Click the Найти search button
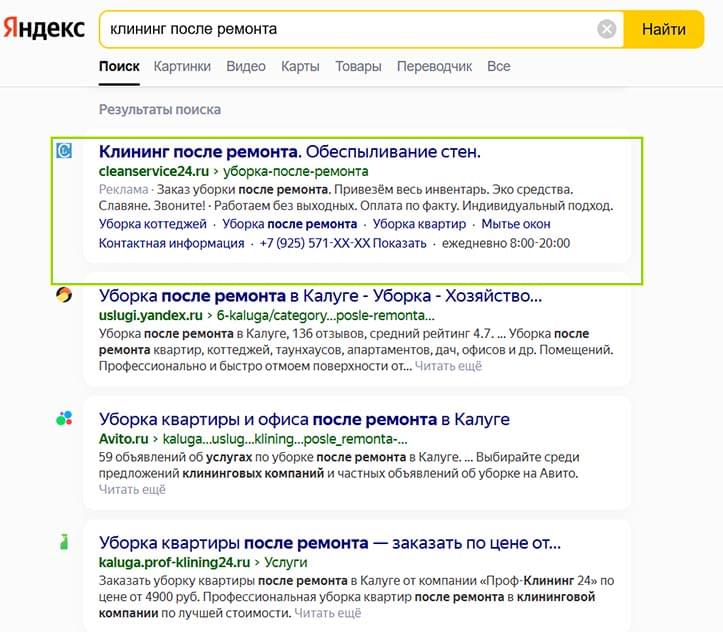Viewport: 723px width, 632px height. [x=664, y=30]
